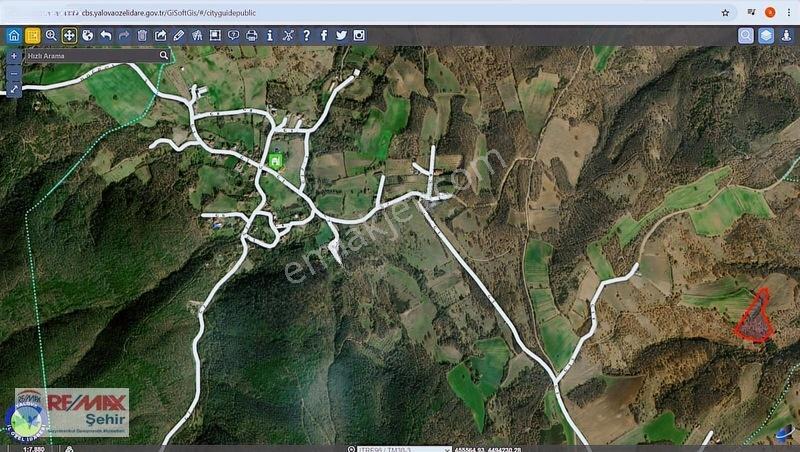Submit quick search with magnifier icon
800x452 pixels.
[163, 55]
